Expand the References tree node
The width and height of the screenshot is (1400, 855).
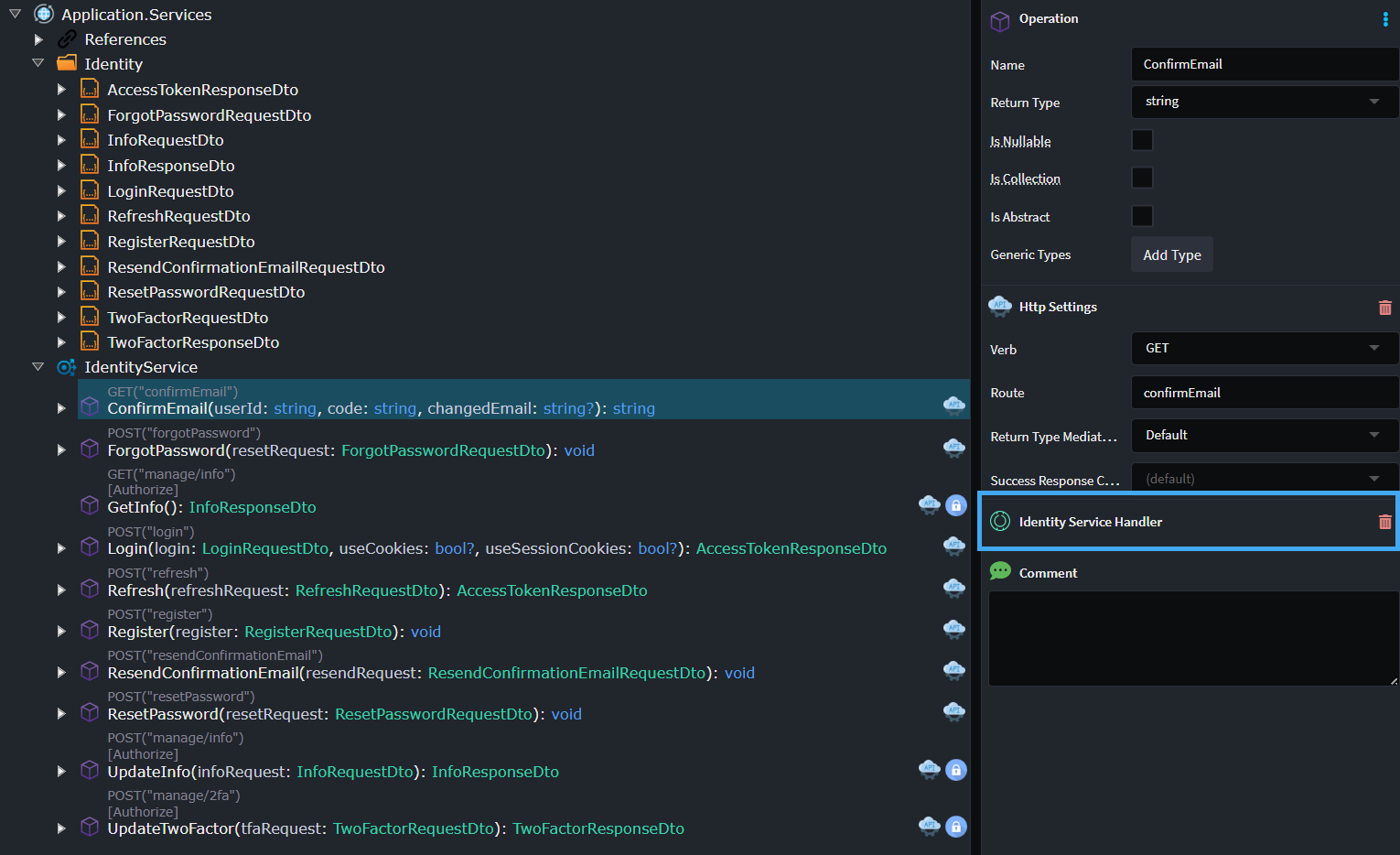[x=38, y=39]
